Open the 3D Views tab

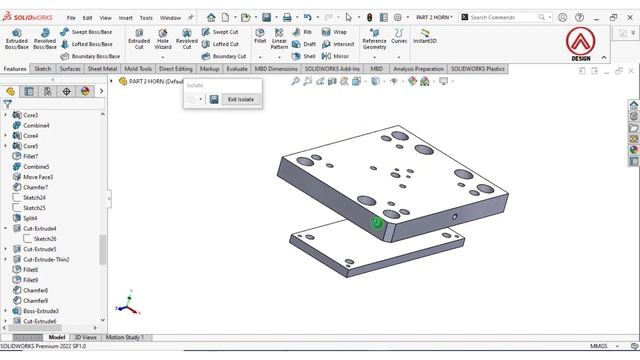click(x=85, y=338)
